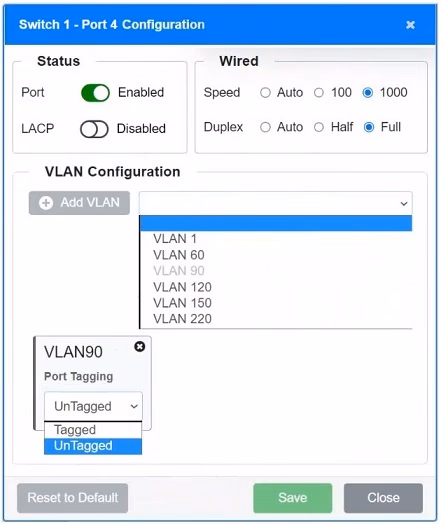
Task: Close dialog with header X icon
Action: 410,25
